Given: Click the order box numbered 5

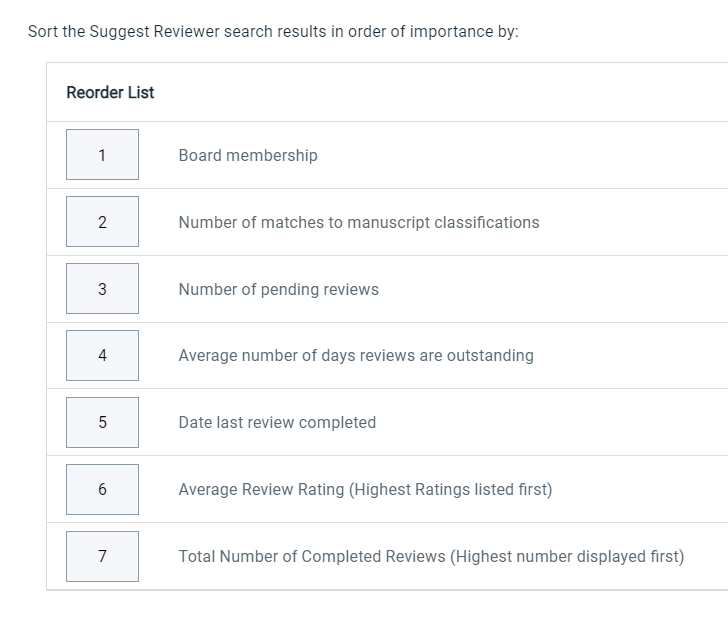Looking at the screenshot, I should pos(102,422).
